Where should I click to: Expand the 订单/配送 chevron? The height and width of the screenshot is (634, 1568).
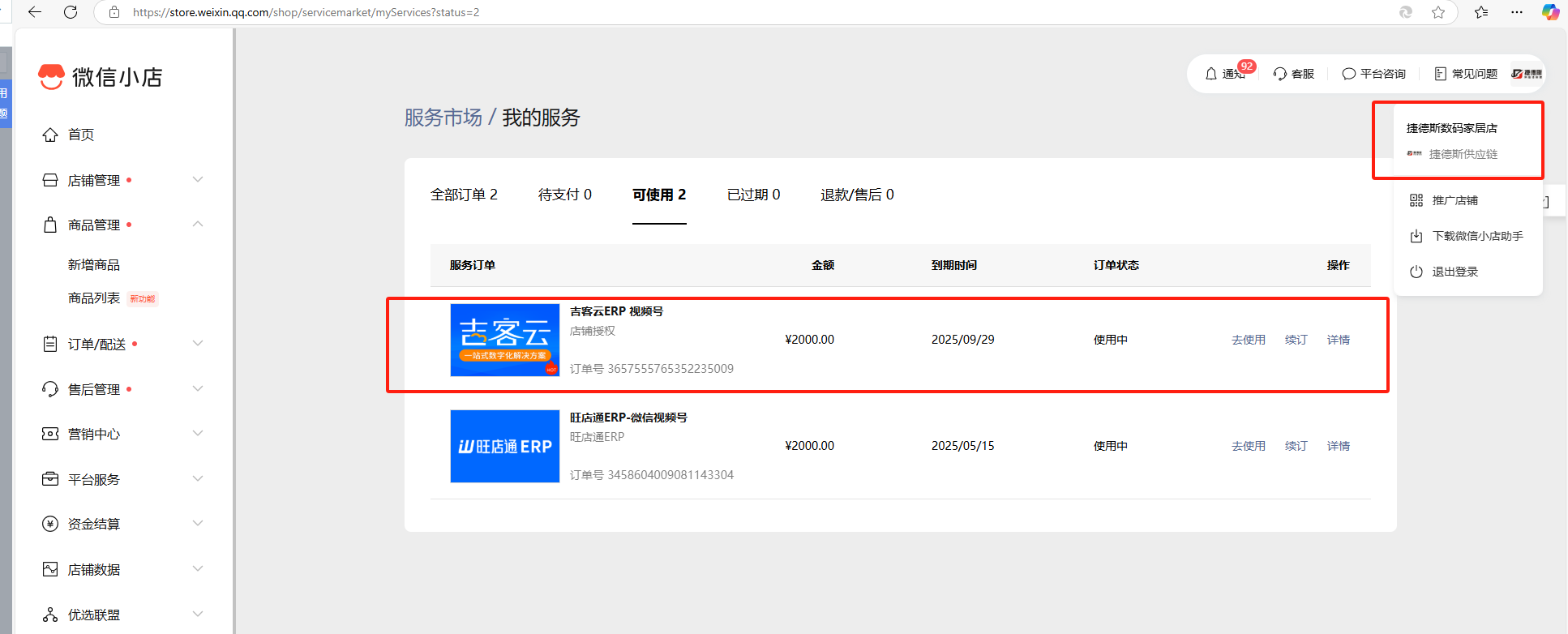click(198, 343)
